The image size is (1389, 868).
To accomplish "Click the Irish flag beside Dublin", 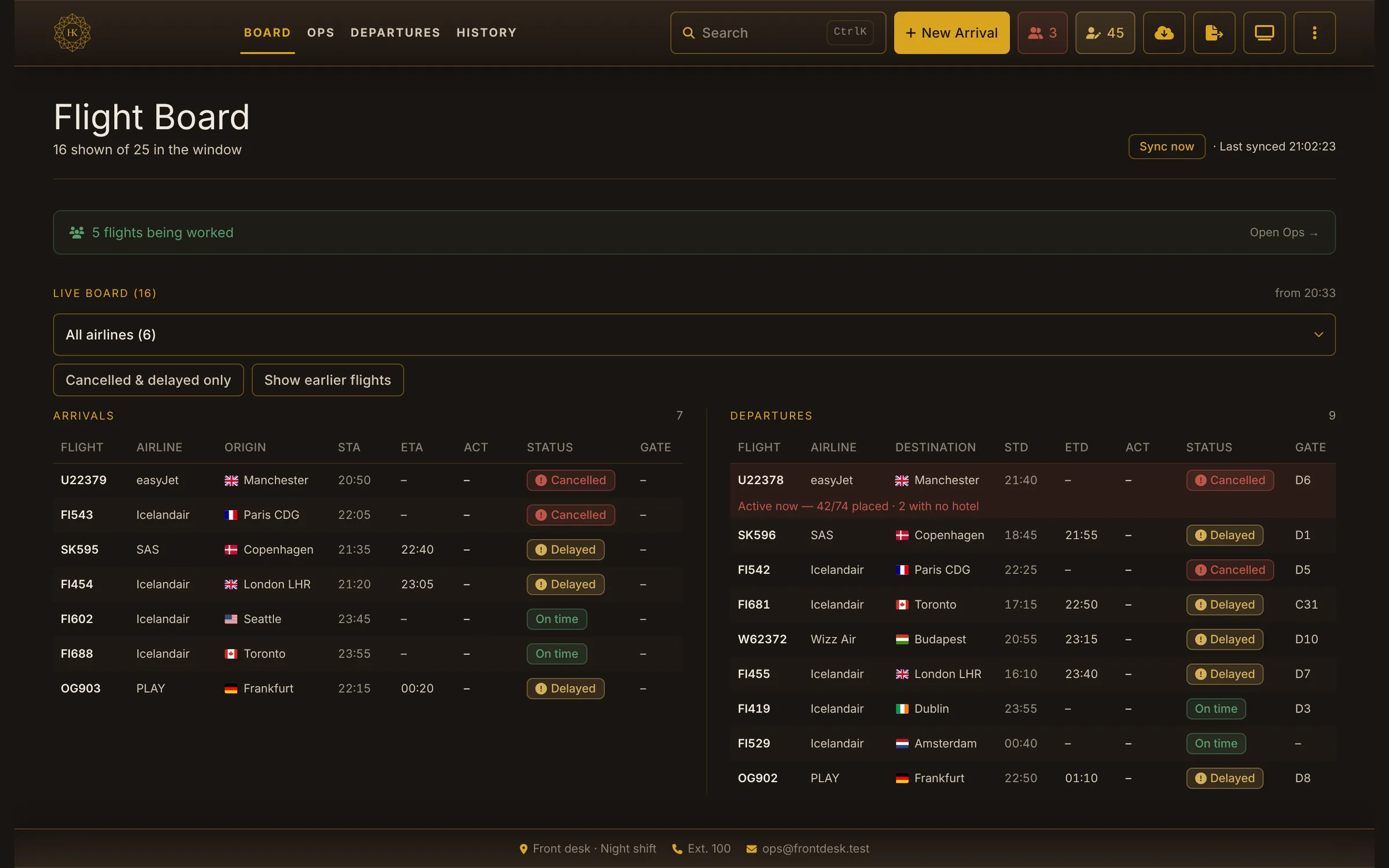I will [x=902, y=709].
